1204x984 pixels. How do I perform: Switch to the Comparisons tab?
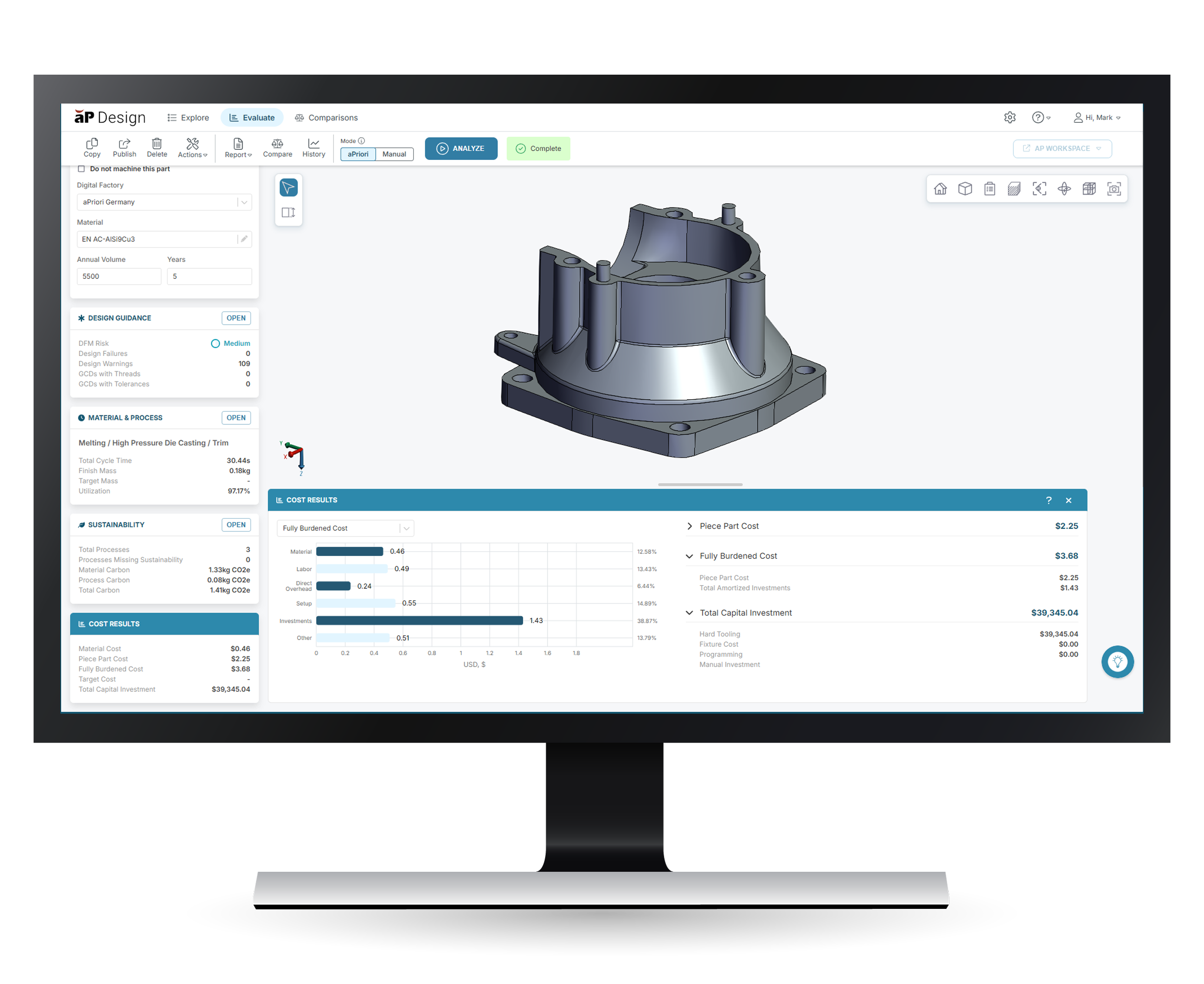click(x=327, y=118)
